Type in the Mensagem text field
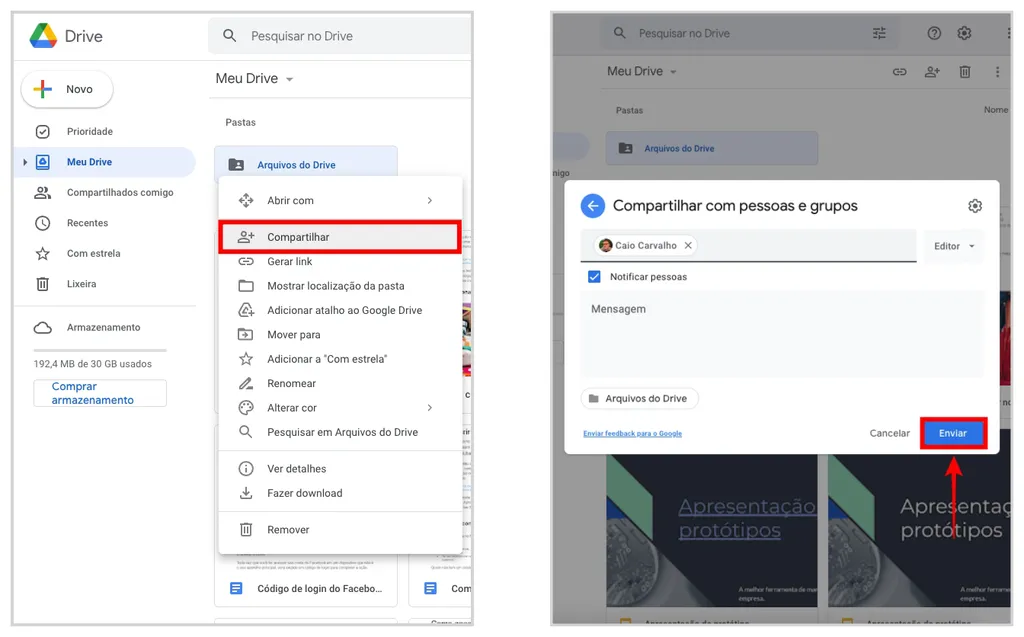This screenshot has height=637, width=1024. [782, 334]
